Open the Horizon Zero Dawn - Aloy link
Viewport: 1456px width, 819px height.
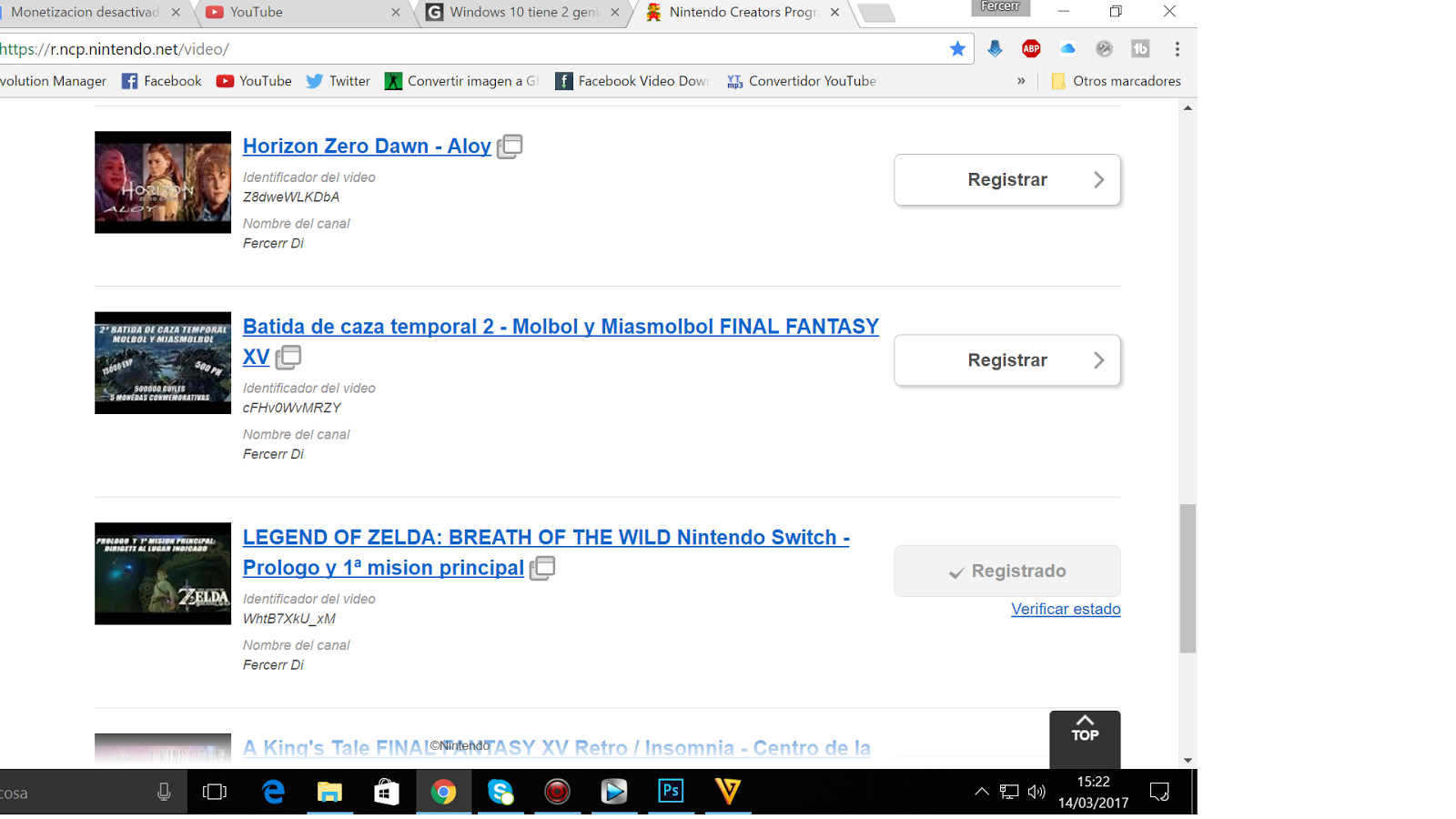coord(367,146)
